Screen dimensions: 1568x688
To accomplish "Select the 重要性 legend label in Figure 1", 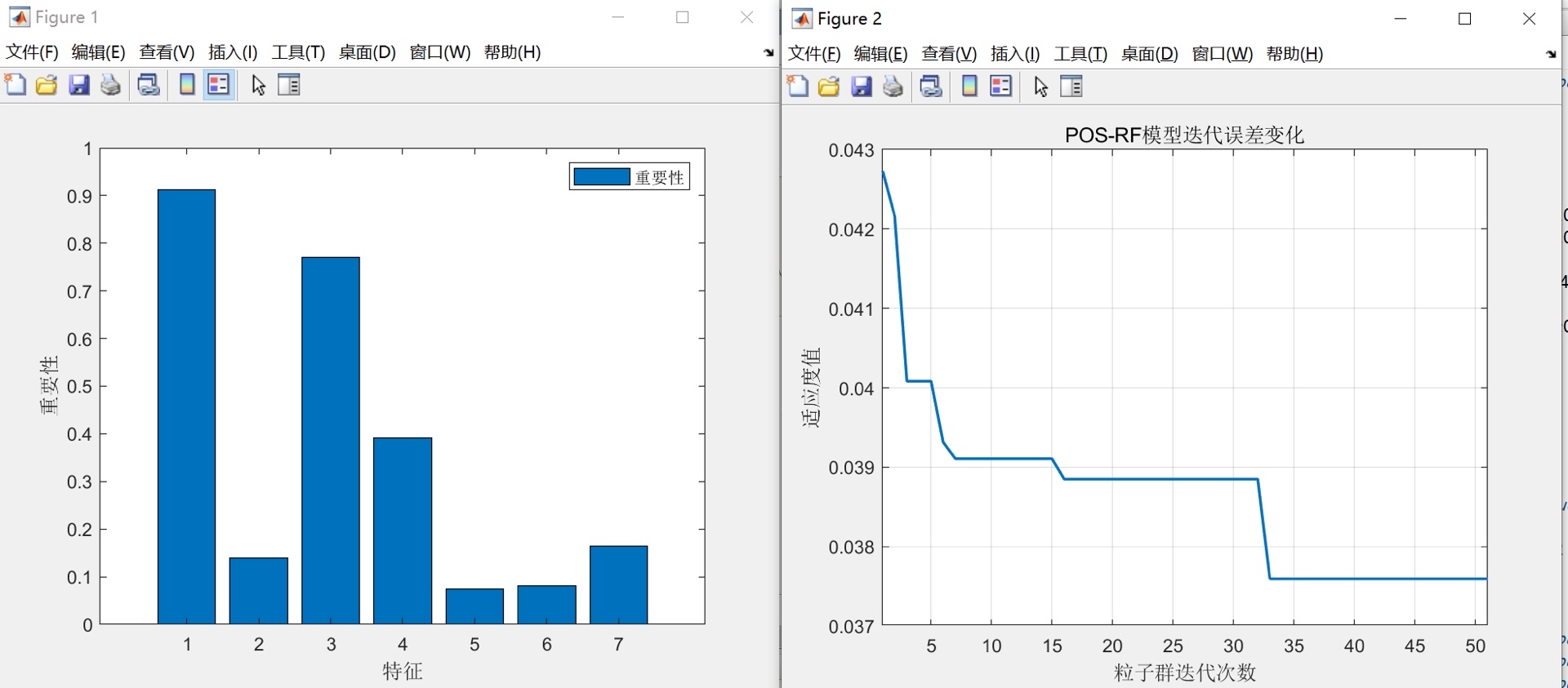I will [x=660, y=178].
